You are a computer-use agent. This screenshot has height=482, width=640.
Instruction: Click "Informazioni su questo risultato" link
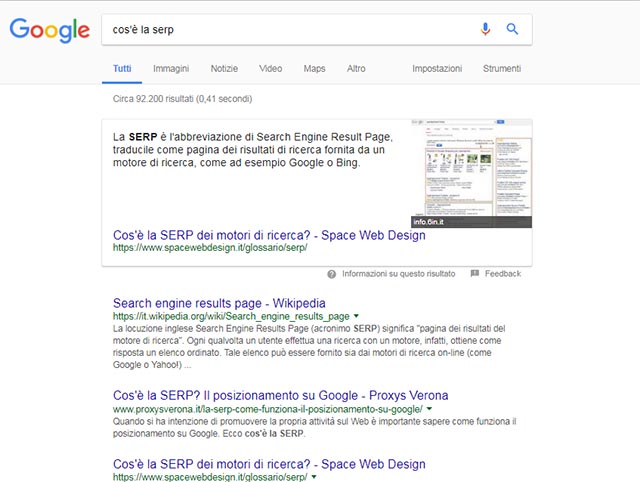[x=398, y=274]
